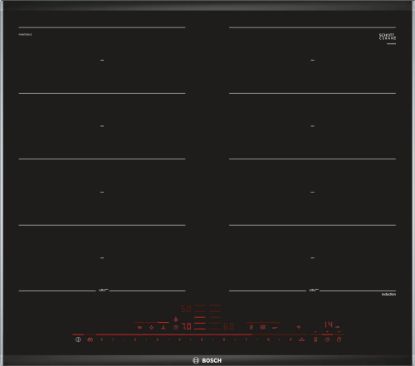Tap the main power on/off icon

coord(78,340)
